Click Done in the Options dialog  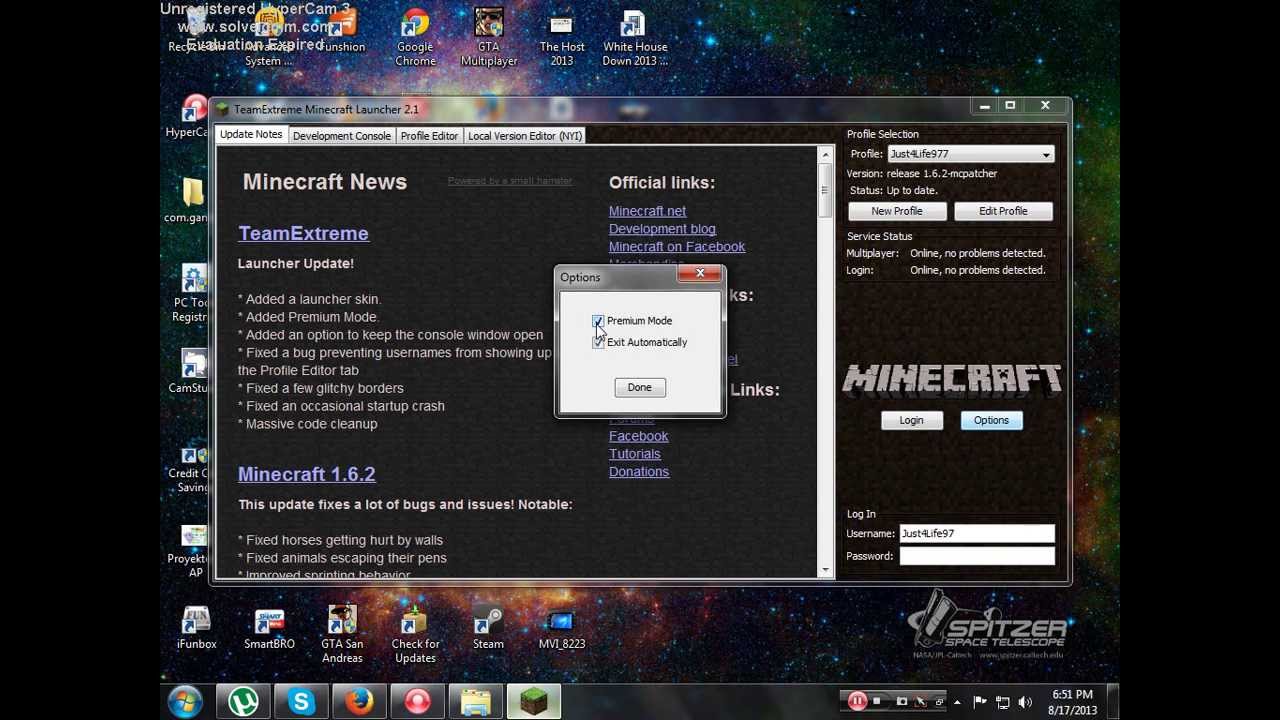[x=639, y=387]
